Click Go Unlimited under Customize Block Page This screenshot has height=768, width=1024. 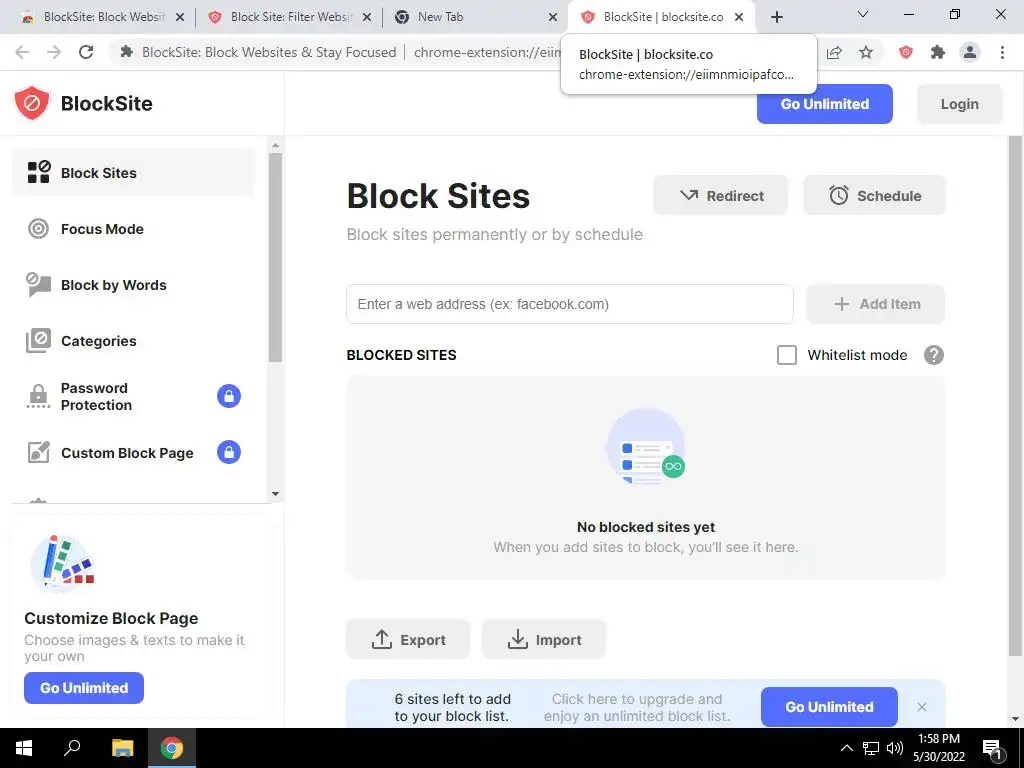point(84,688)
